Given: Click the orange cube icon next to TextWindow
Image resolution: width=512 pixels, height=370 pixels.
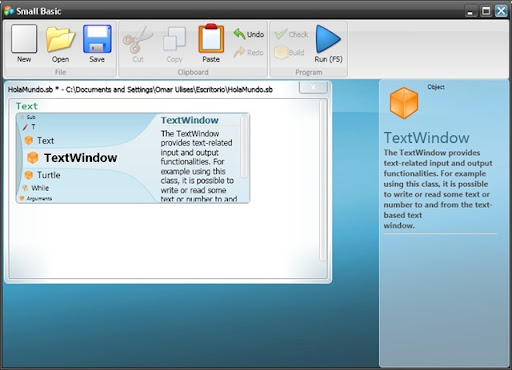Looking at the screenshot, I should click(x=33, y=158).
